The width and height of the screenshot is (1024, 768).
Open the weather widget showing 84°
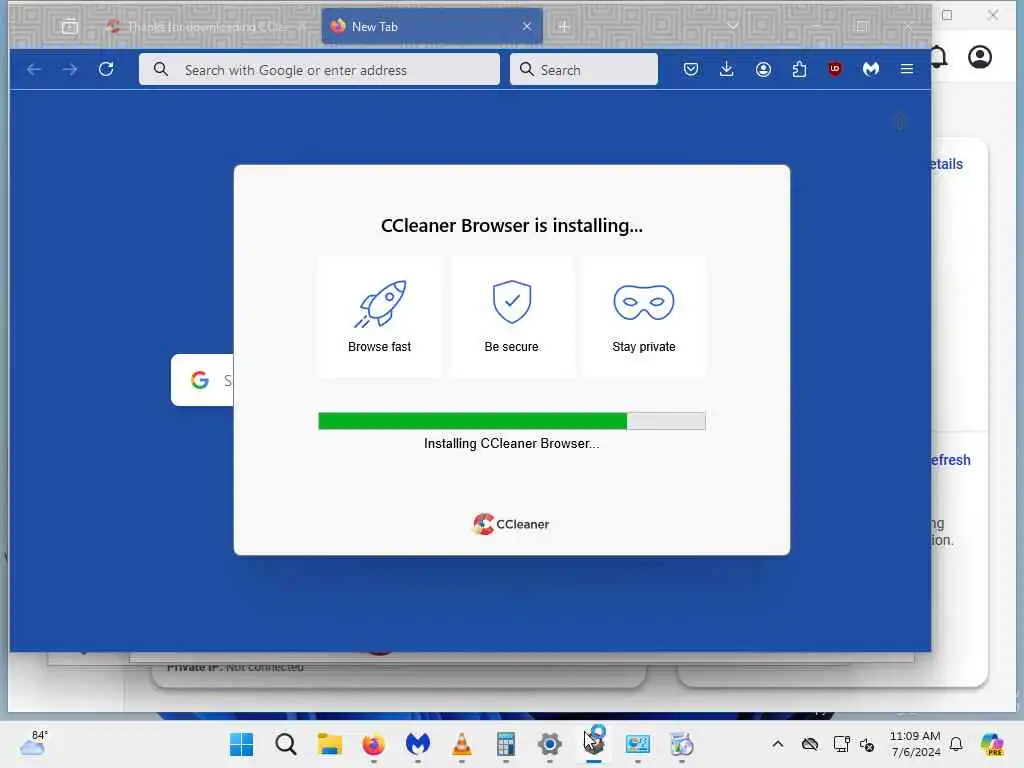coord(34,743)
